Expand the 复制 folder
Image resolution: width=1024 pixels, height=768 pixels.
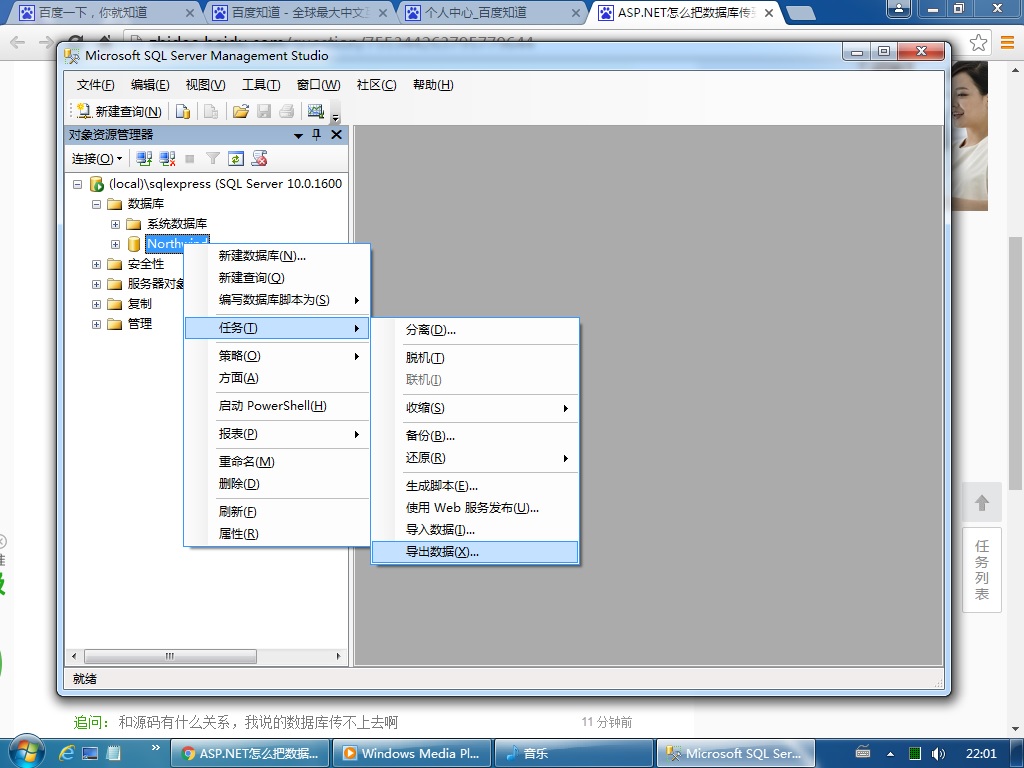coord(97,304)
